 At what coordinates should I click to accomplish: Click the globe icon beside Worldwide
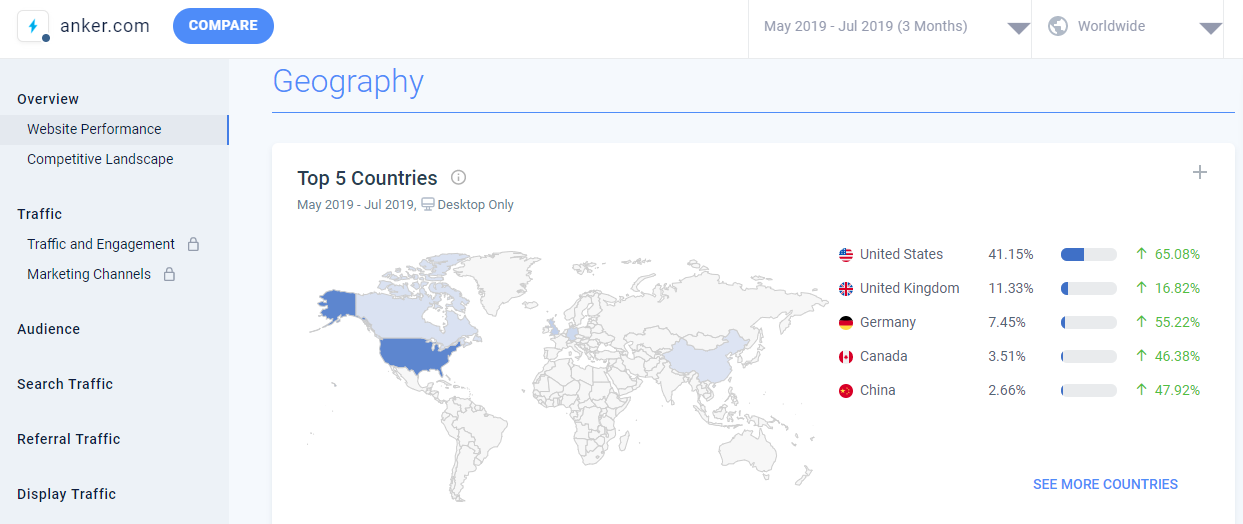1057,26
